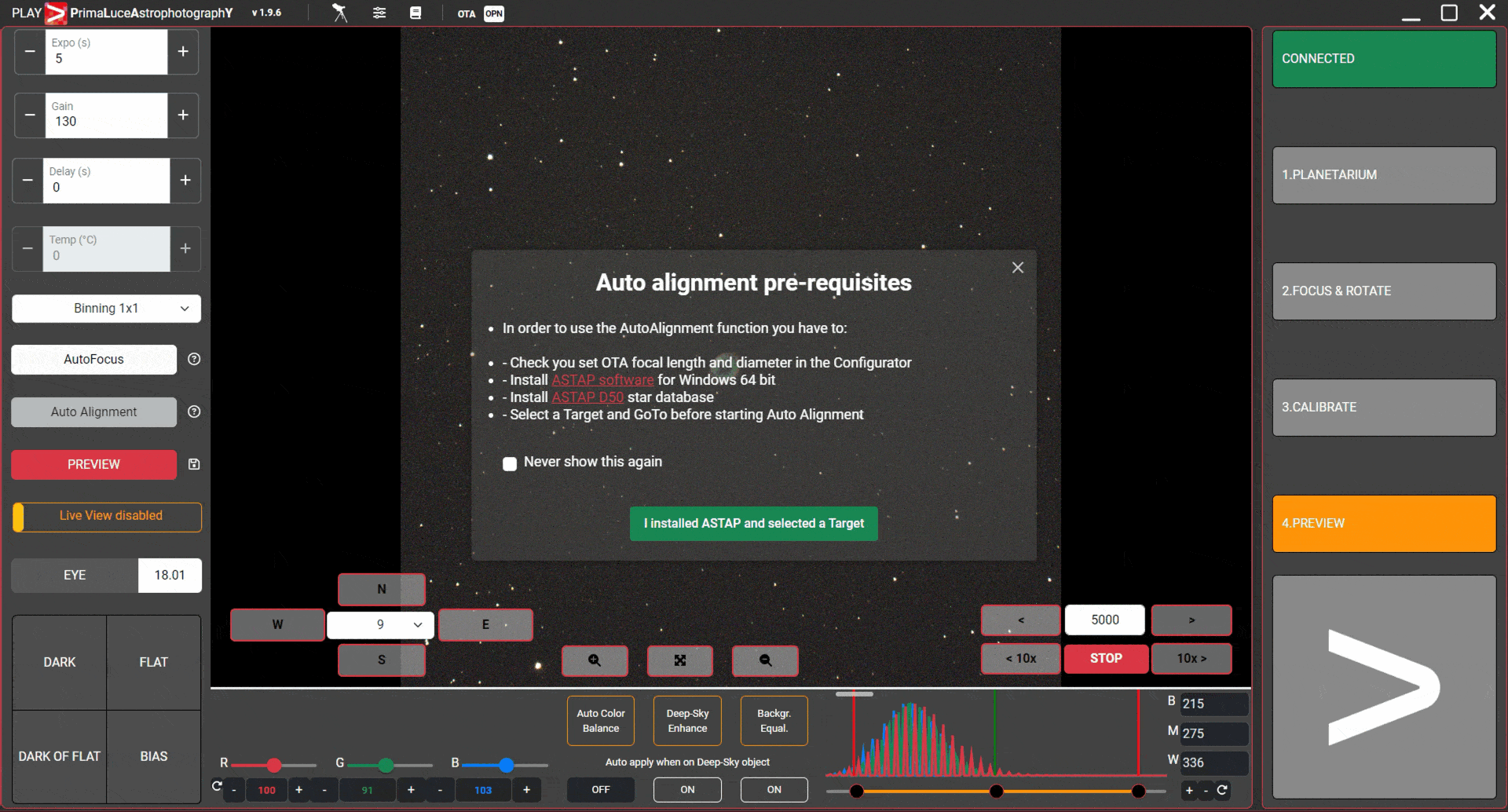This screenshot has height=812, width=1508.
Task: Click the red R slider handle
Action: pos(274,765)
